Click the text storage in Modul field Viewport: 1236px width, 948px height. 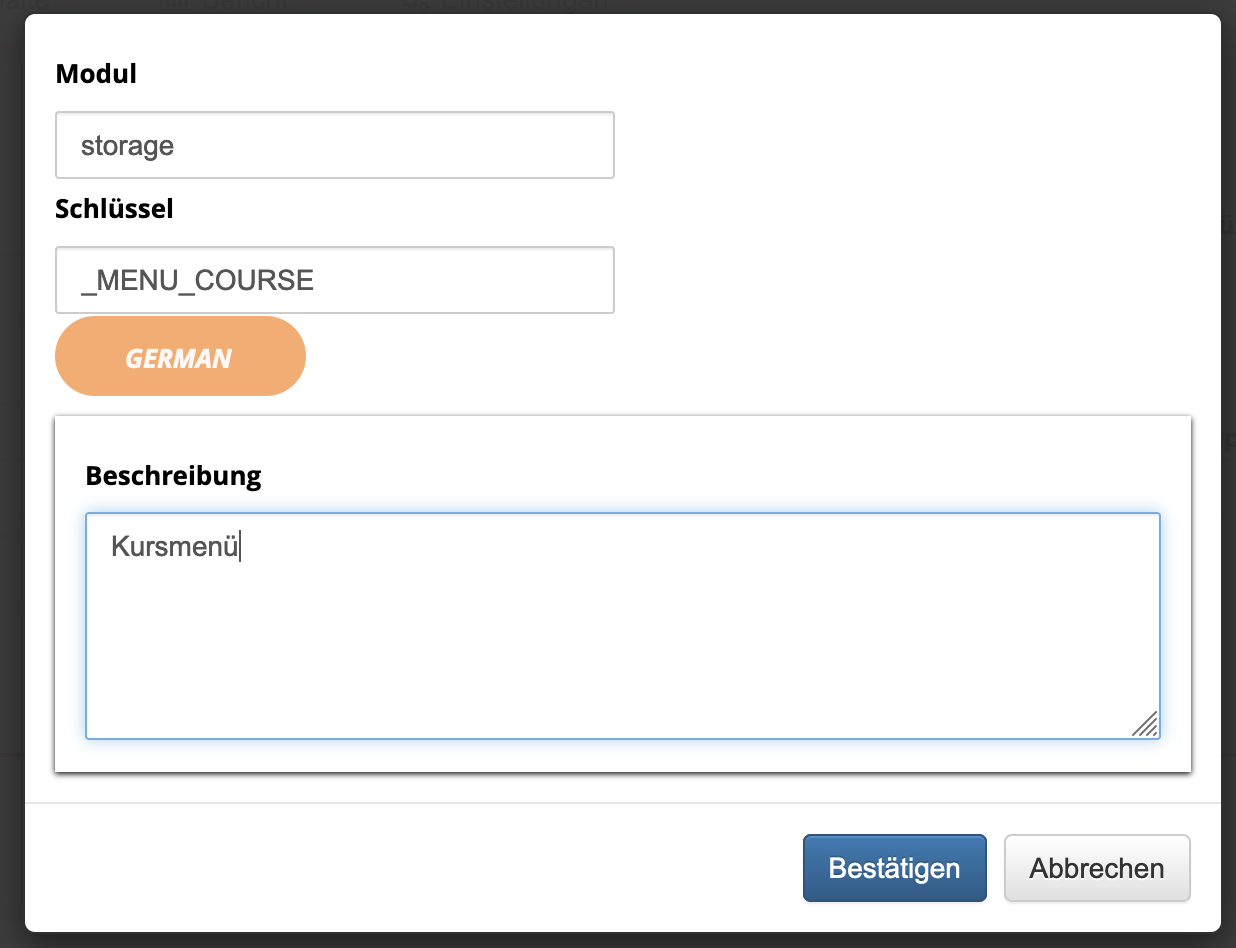coord(127,146)
